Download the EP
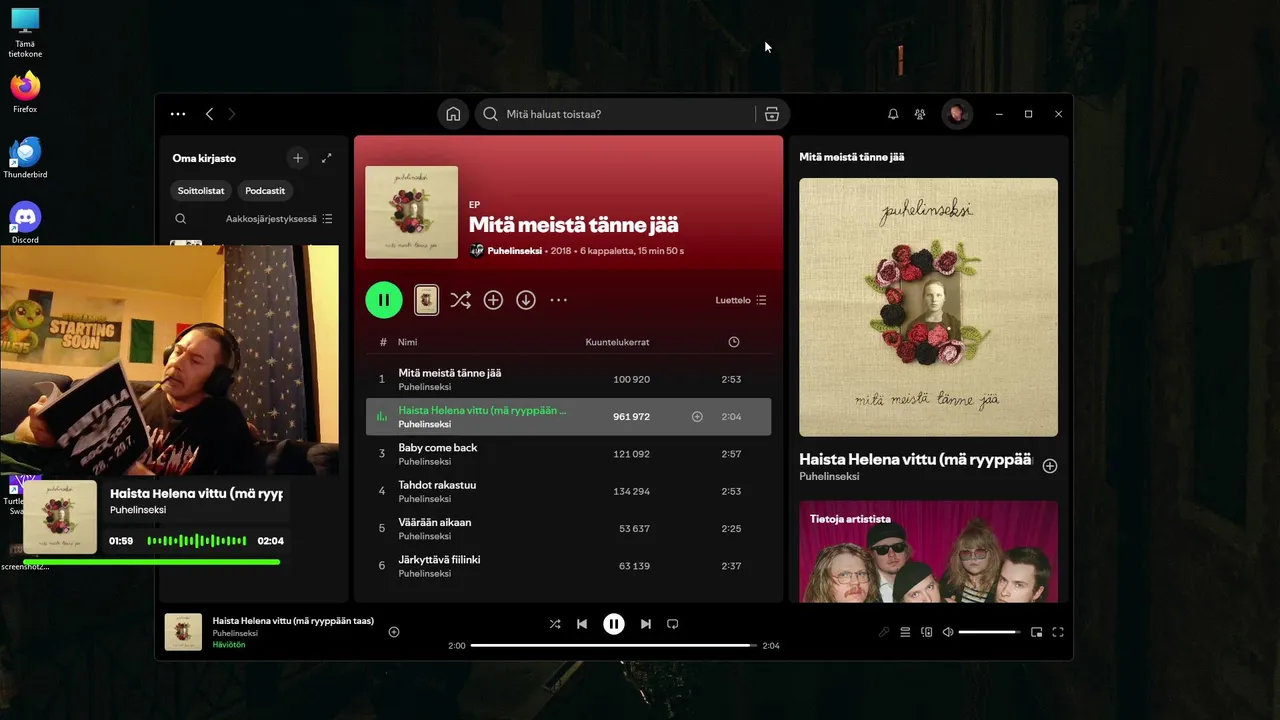 pyautogui.click(x=526, y=300)
